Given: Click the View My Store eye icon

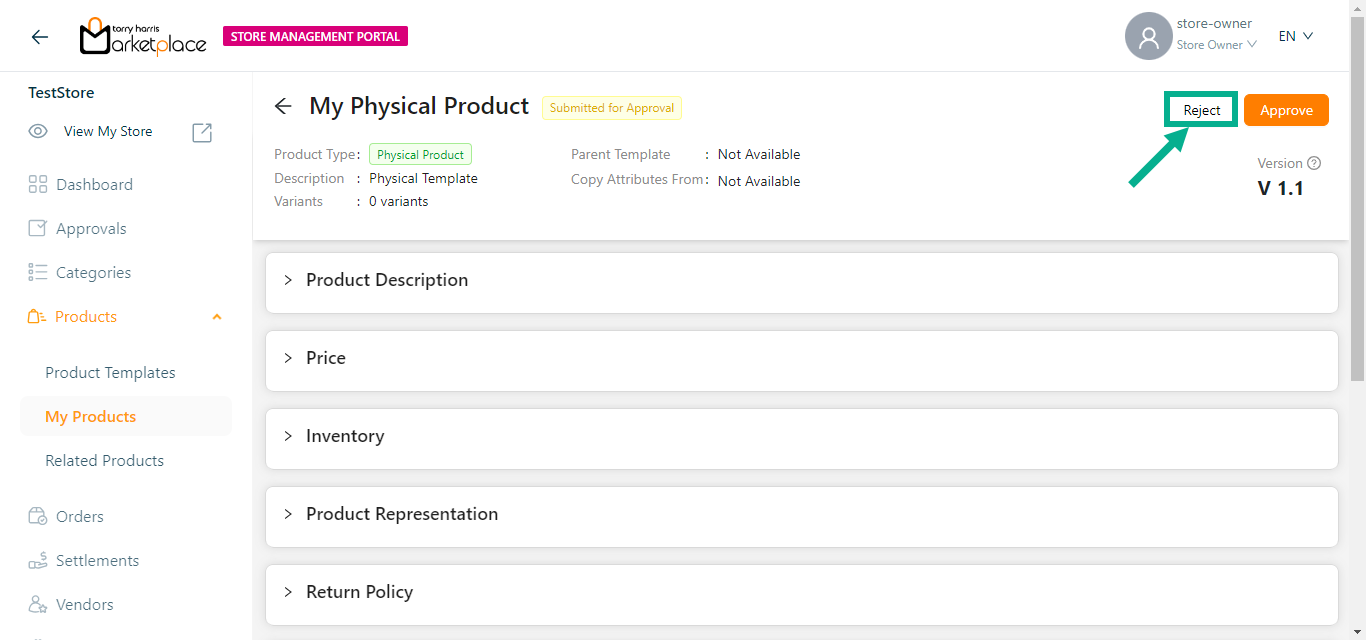Looking at the screenshot, I should pos(38,132).
